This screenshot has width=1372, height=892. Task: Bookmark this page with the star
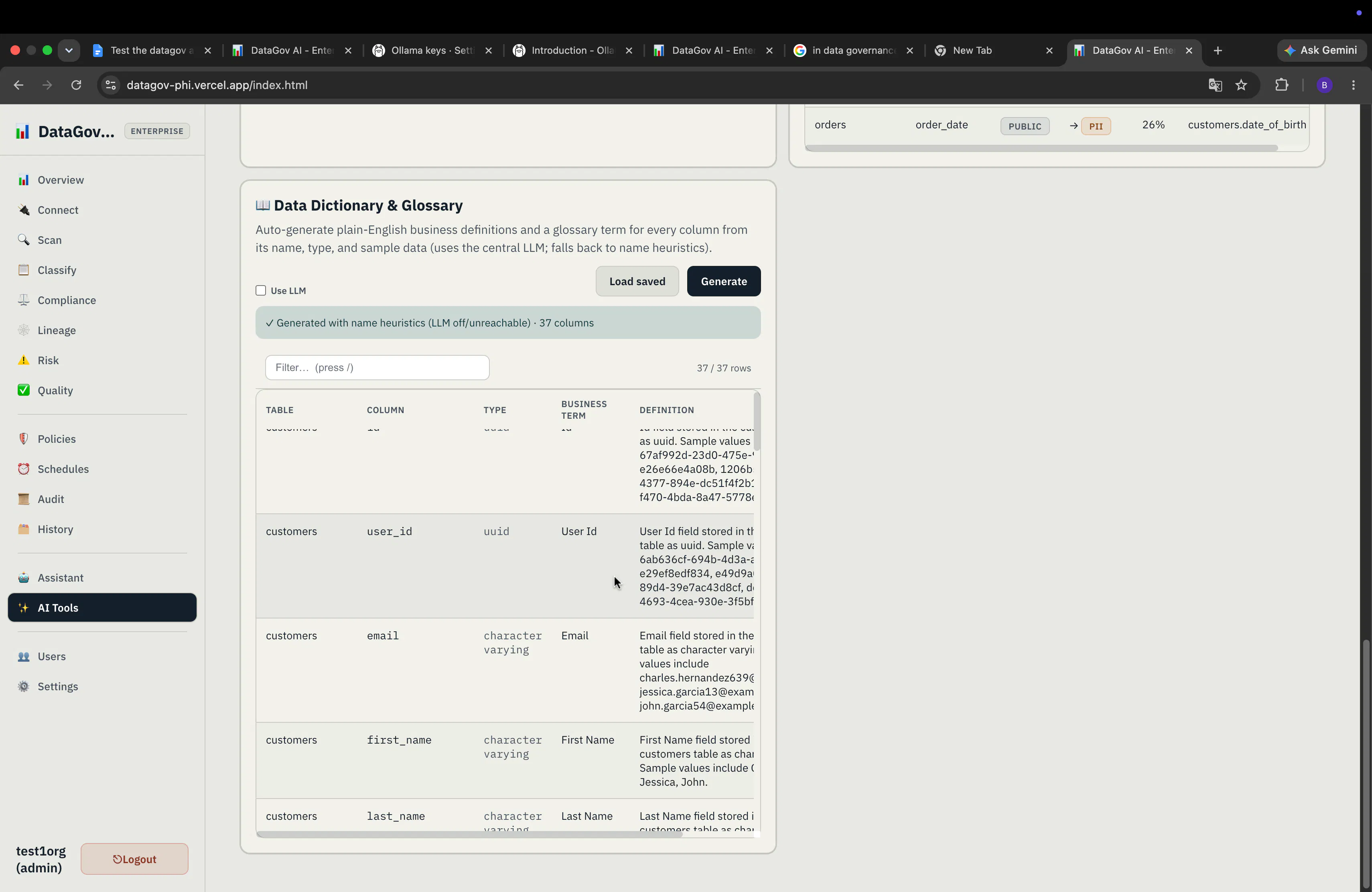point(1241,85)
